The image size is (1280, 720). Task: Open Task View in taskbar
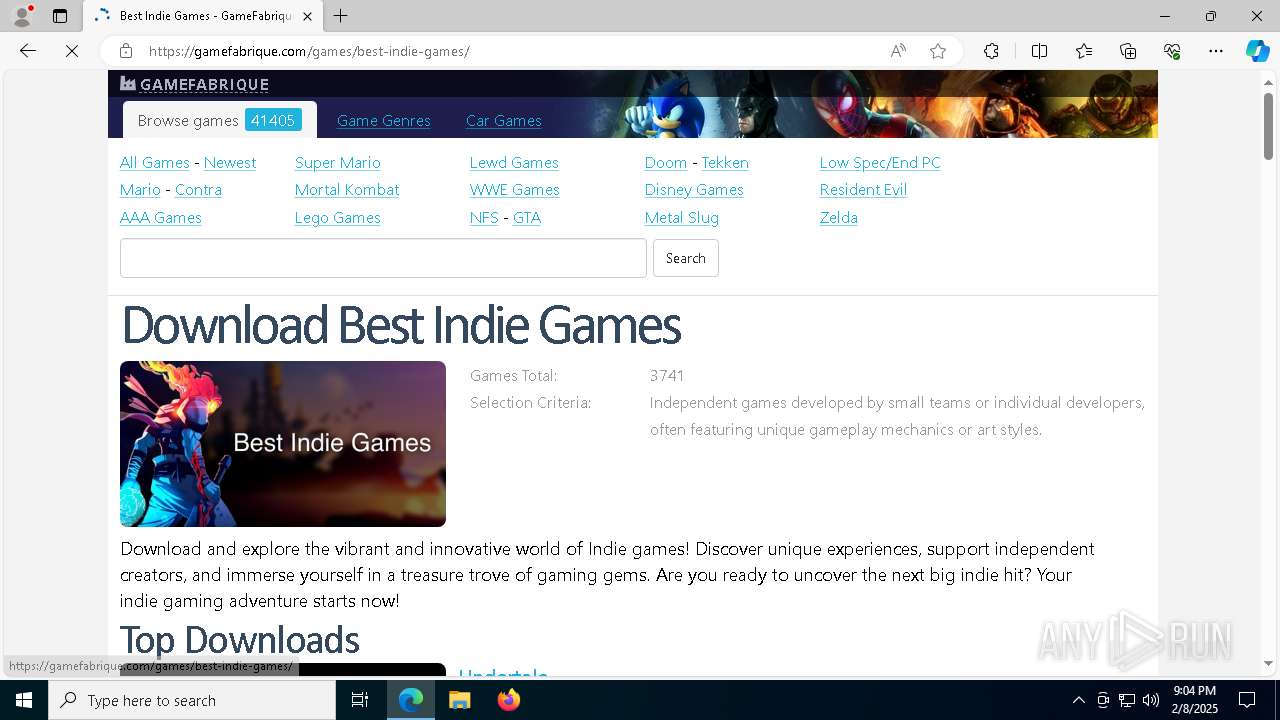360,700
